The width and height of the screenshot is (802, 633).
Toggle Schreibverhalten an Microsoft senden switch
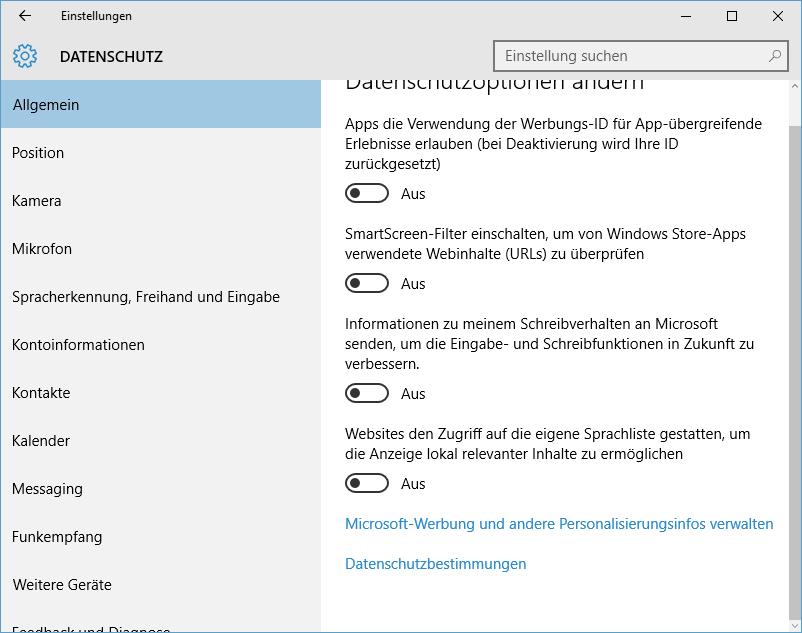point(367,393)
